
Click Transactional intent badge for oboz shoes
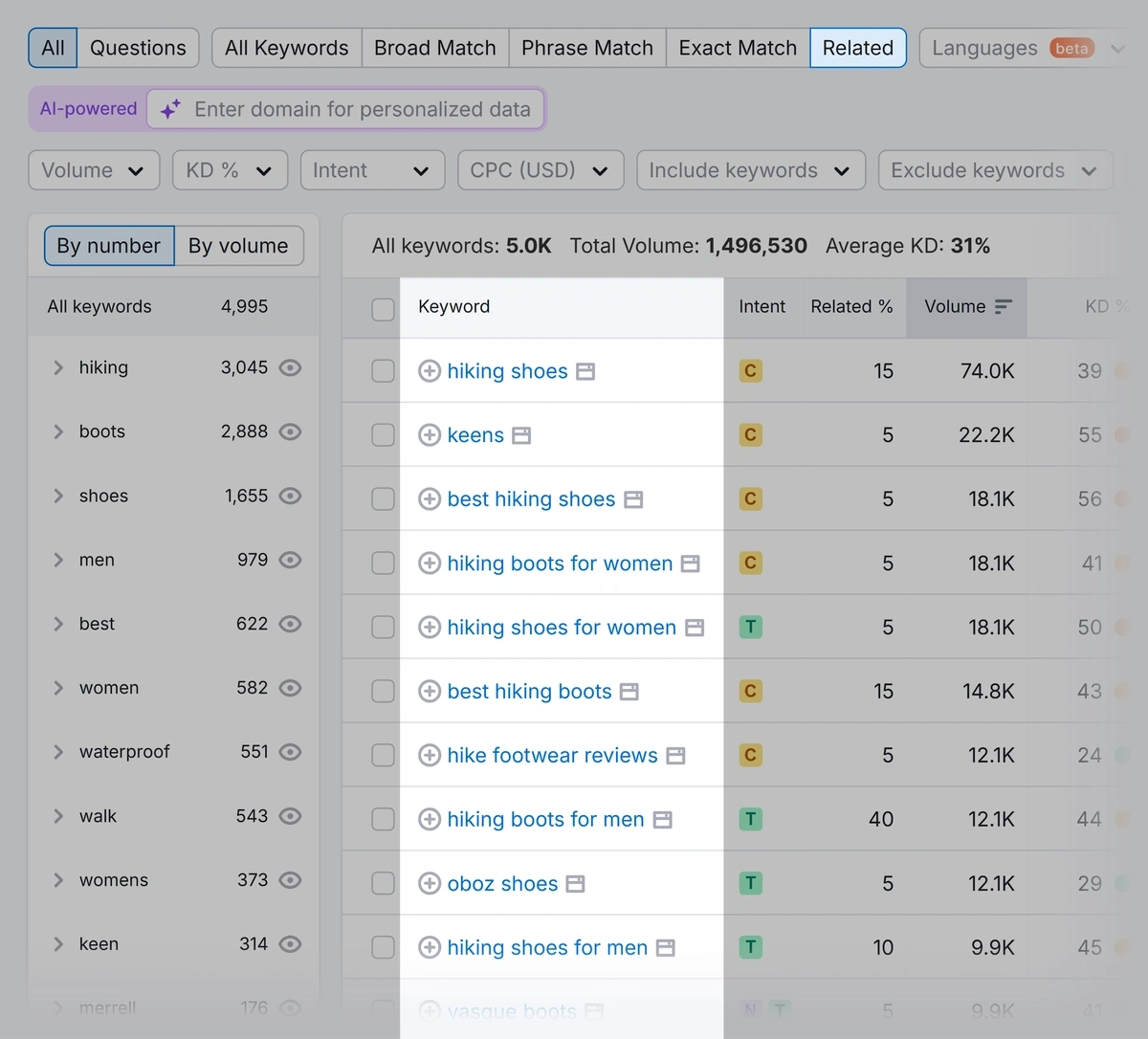point(751,884)
